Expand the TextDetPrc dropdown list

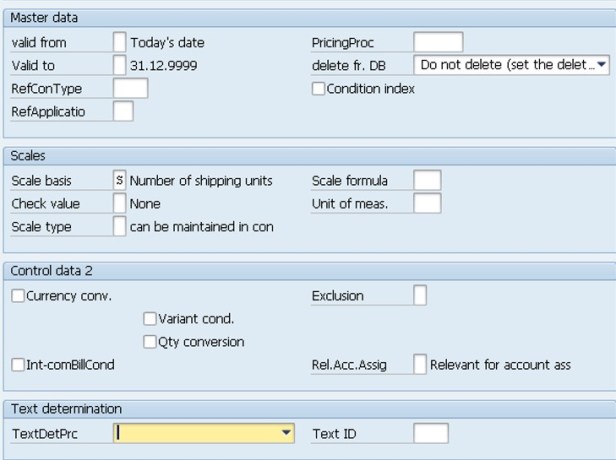pos(287,433)
